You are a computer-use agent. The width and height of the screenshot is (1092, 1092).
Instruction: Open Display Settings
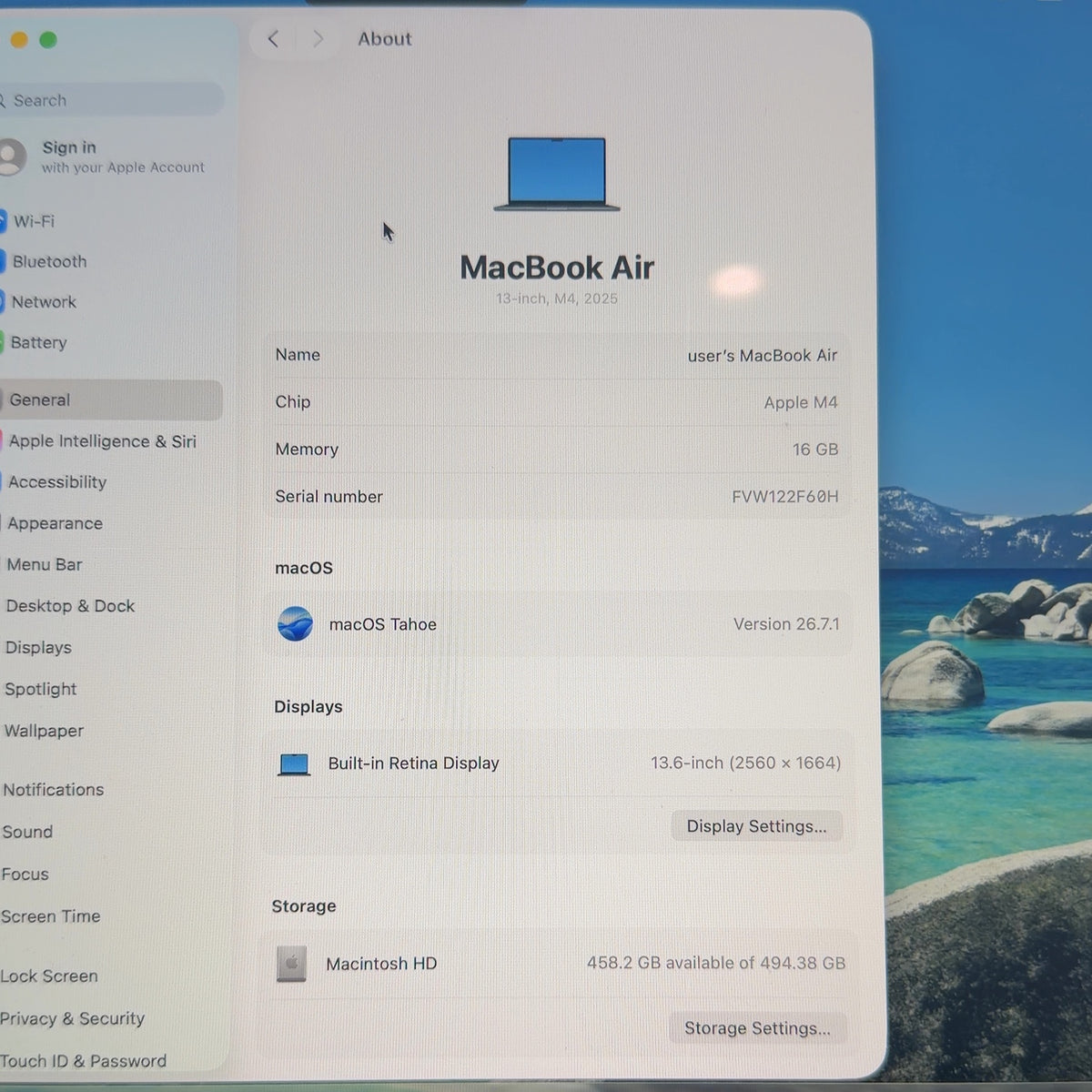click(757, 826)
